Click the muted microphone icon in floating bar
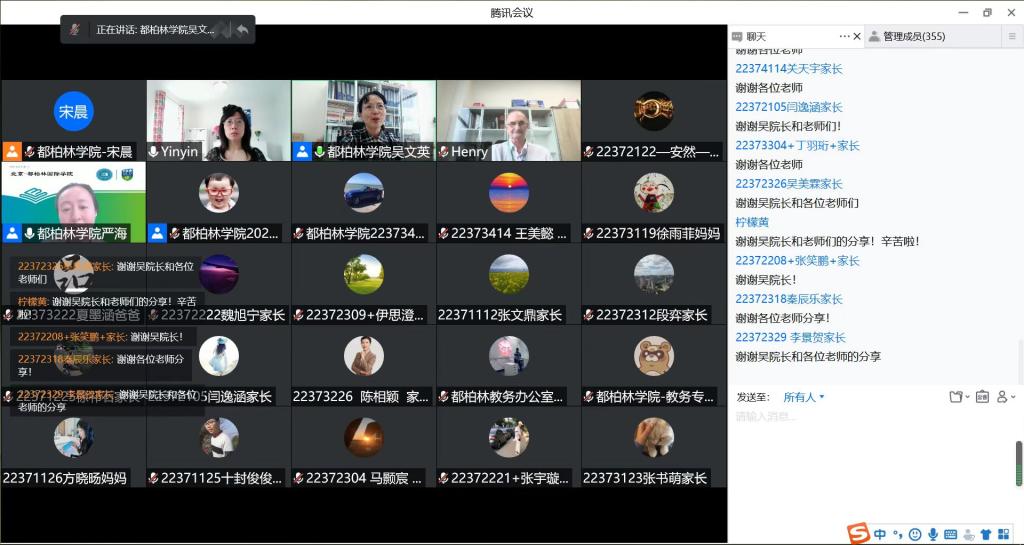 (x=75, y=30)
